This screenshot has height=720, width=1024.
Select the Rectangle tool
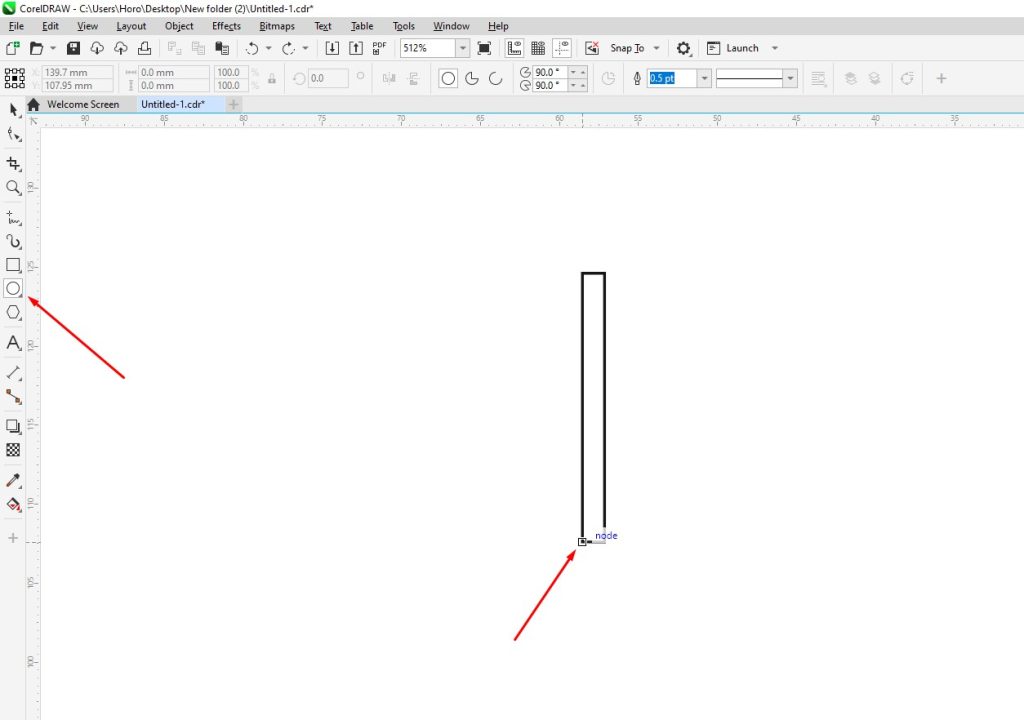14,266
